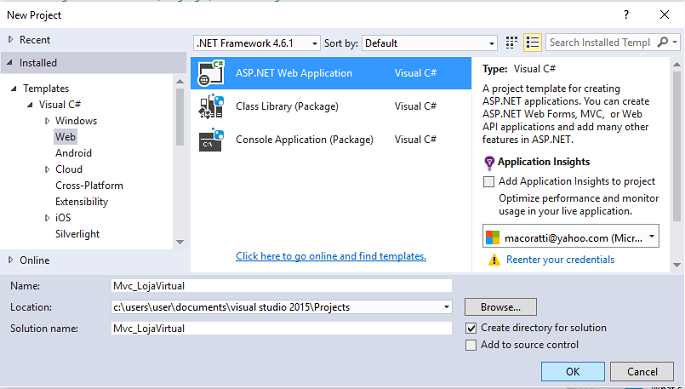Uncheck Create directory for solution

click(x=471, y=328)
